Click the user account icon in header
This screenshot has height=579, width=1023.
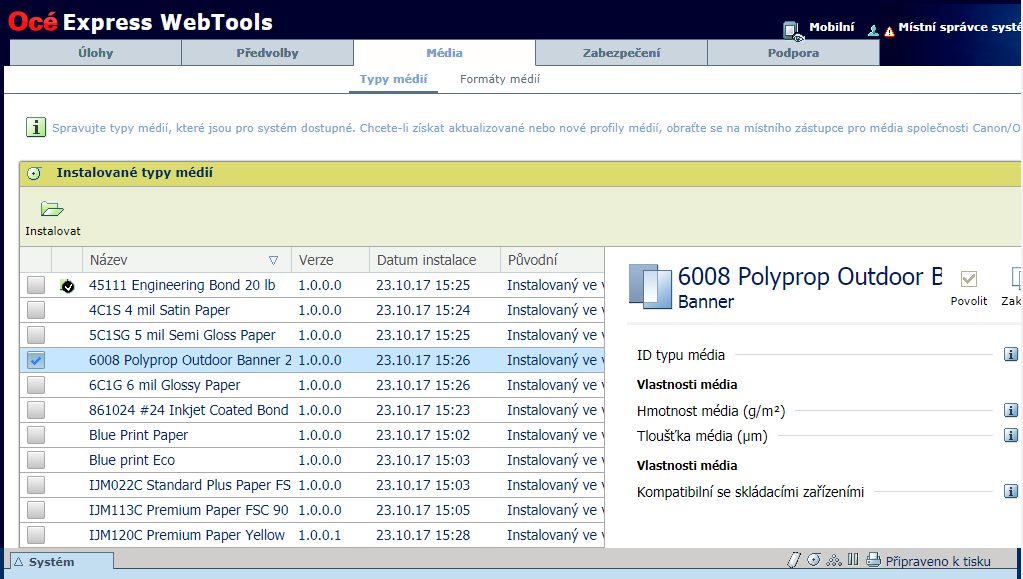(873, 30)
